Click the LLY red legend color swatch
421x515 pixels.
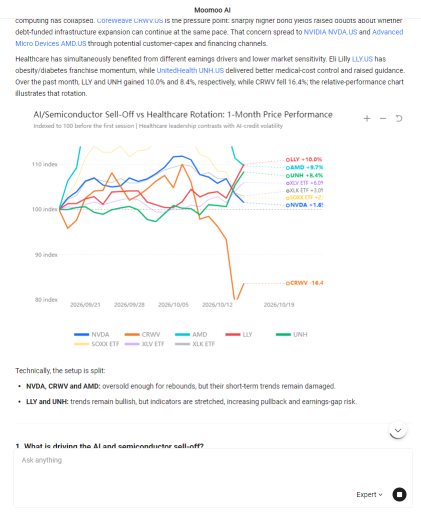click(233, 334)
